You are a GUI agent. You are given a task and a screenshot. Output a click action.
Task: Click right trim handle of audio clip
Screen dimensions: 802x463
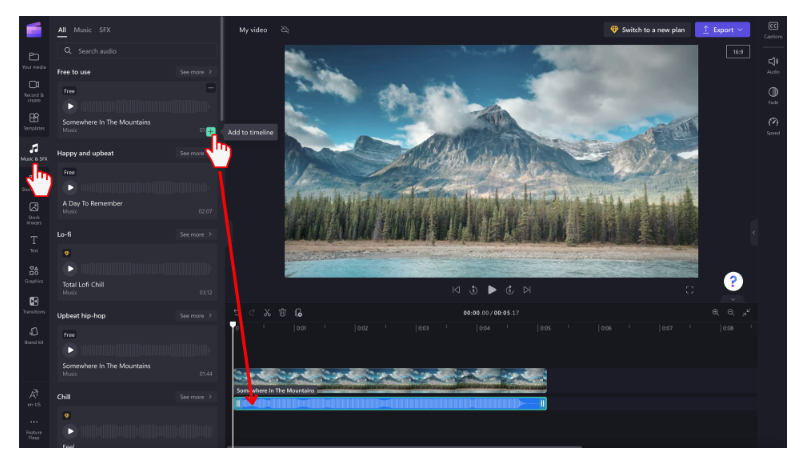[x=543, y=404]
